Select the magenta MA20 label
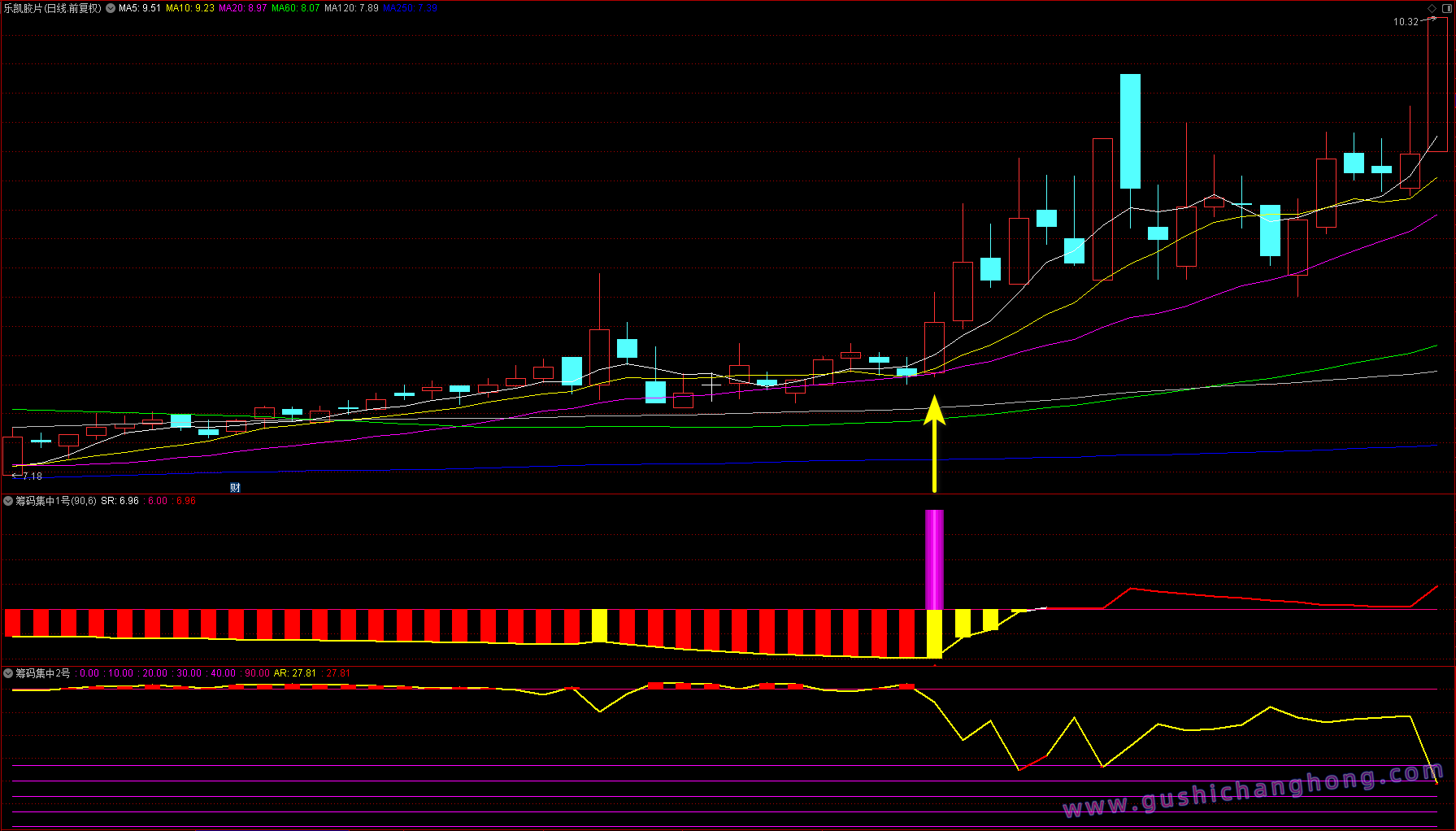This screenshot has width=1456, height=831. pos(242,8)
